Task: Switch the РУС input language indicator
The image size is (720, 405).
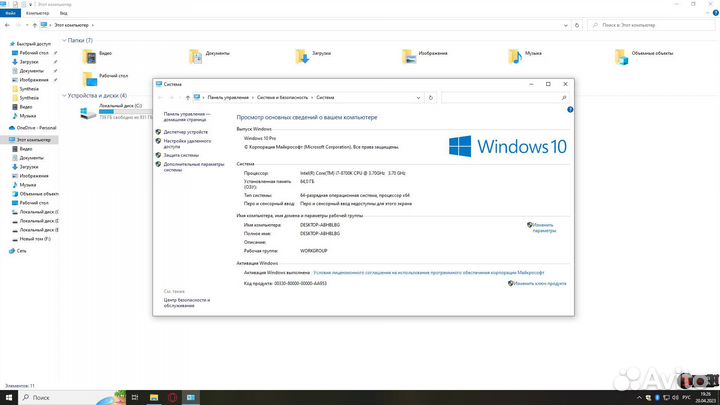Action: (x=686, y=397)
